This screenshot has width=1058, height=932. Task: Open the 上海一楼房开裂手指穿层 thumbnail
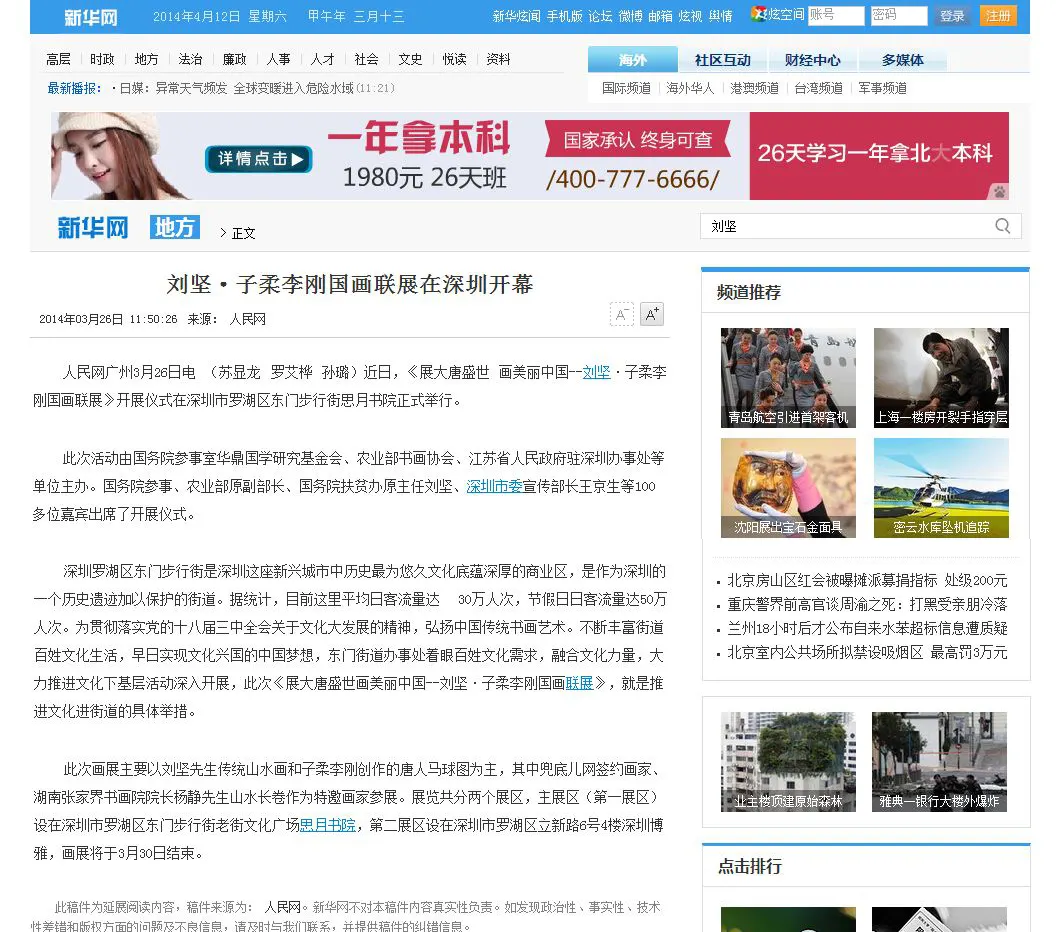[941, 378]
